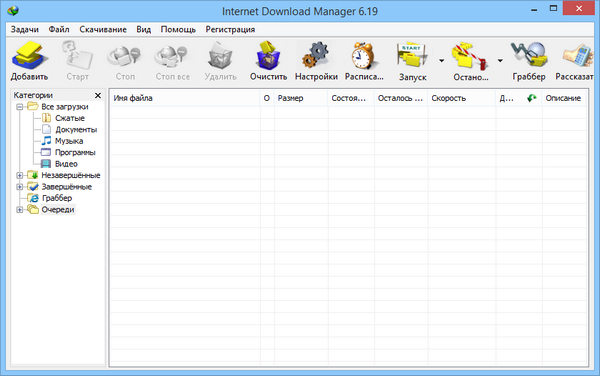Viewport: 600px width, 376px height.
Task: Open the Скачивание menu
Action: (103, 29)
